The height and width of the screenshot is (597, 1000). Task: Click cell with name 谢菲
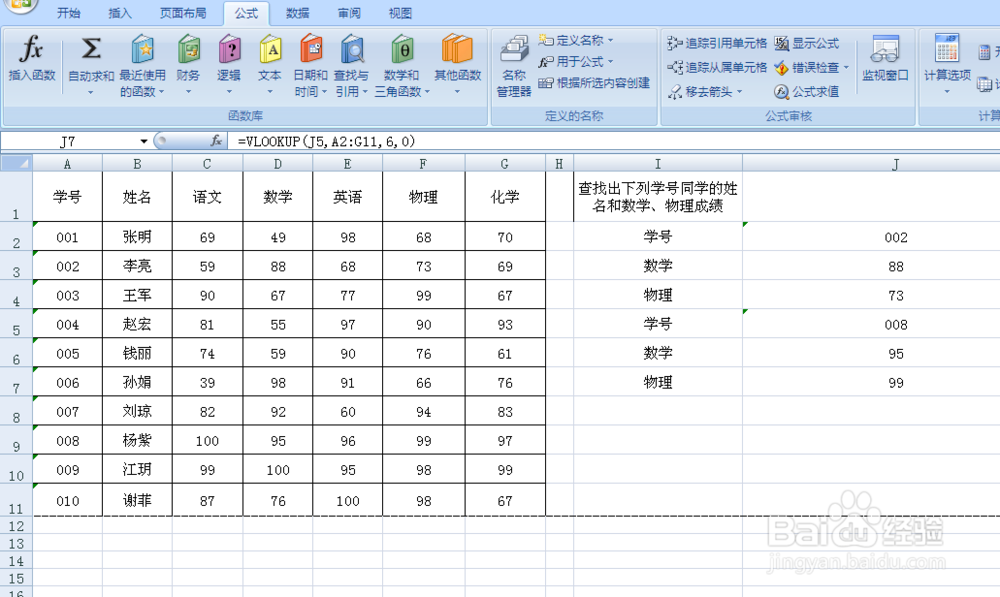[x=137, y=500]
